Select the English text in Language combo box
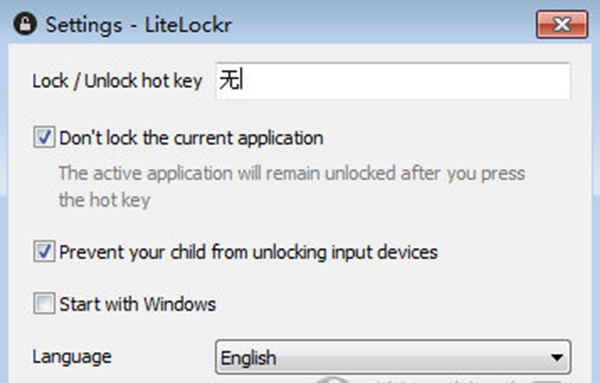 tap(248, 359)
